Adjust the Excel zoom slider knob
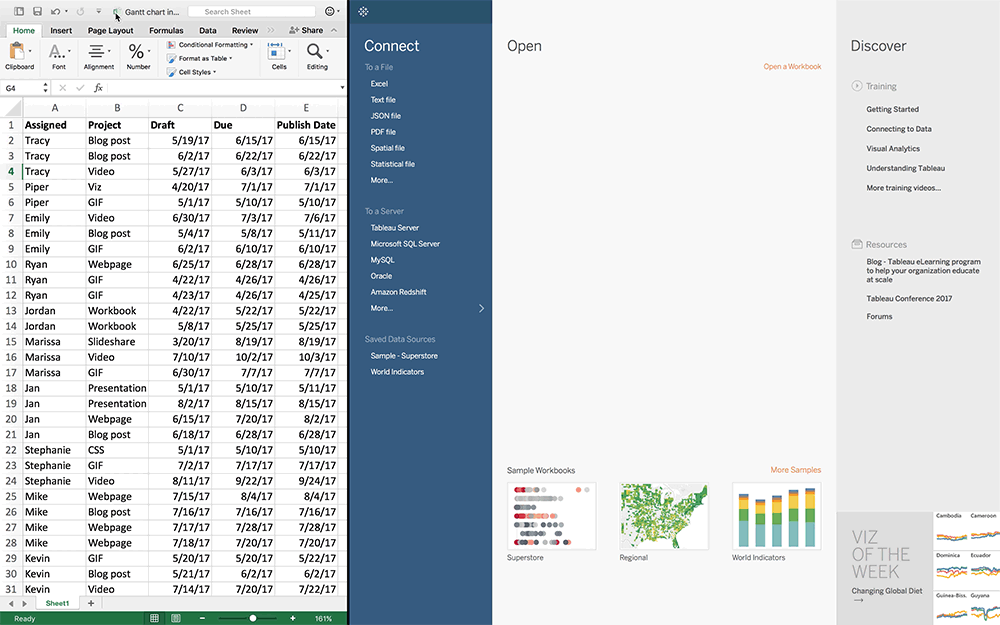 click(x=253, y=618)
